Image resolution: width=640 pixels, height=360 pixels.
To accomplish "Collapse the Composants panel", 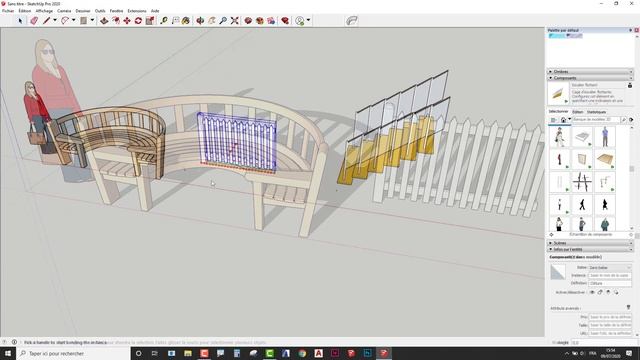I will (590, 78).
